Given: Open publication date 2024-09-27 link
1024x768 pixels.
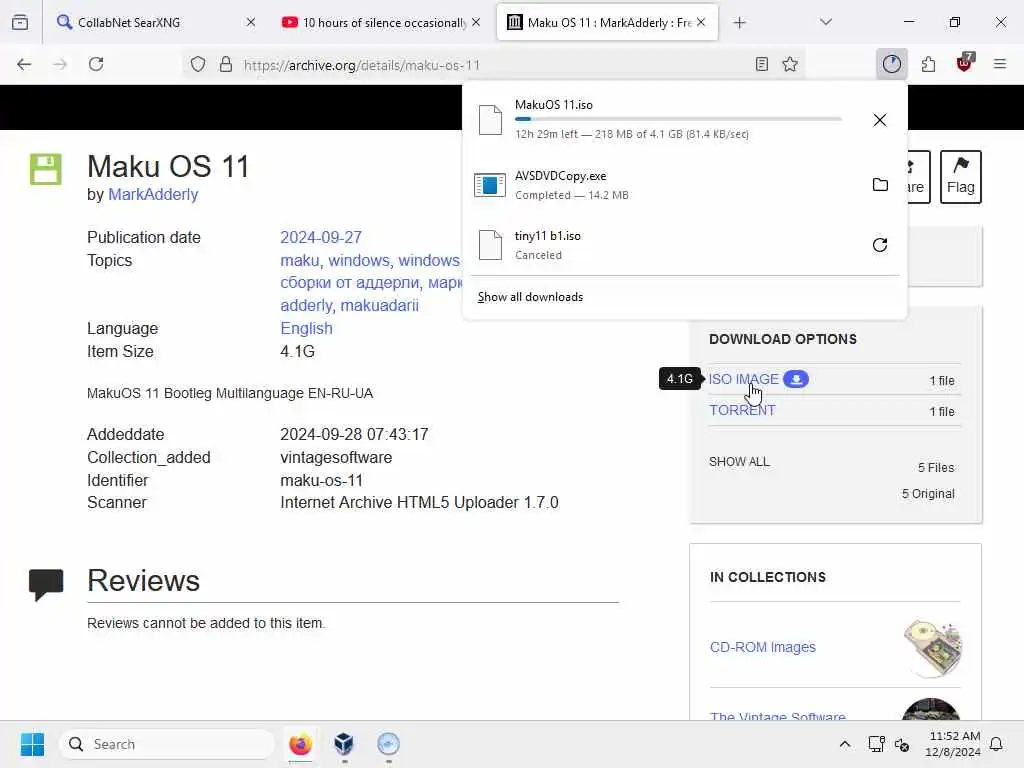Looking at the screenshot, I should [x=321, y=237].
